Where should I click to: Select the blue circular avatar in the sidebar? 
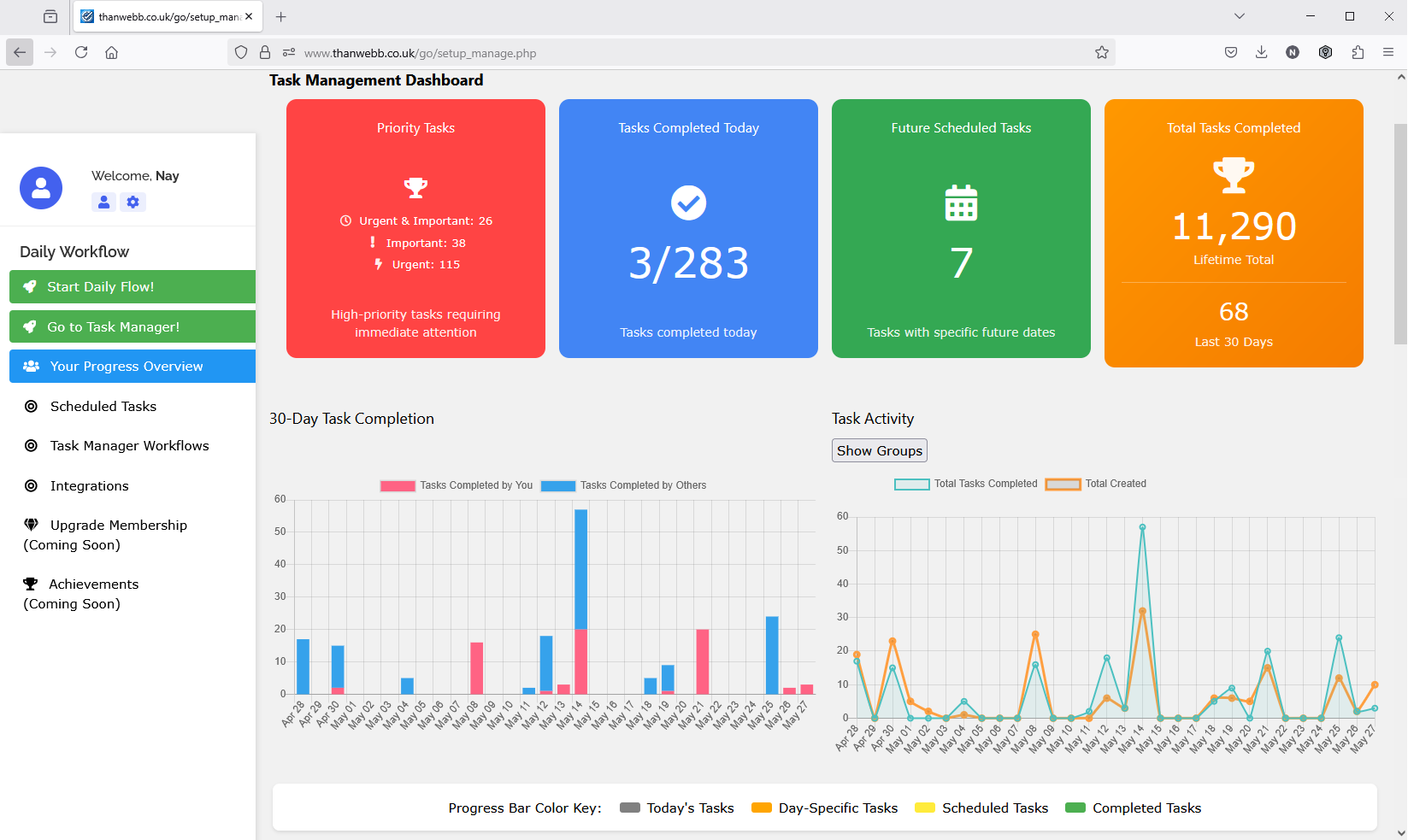click(40, 187)
